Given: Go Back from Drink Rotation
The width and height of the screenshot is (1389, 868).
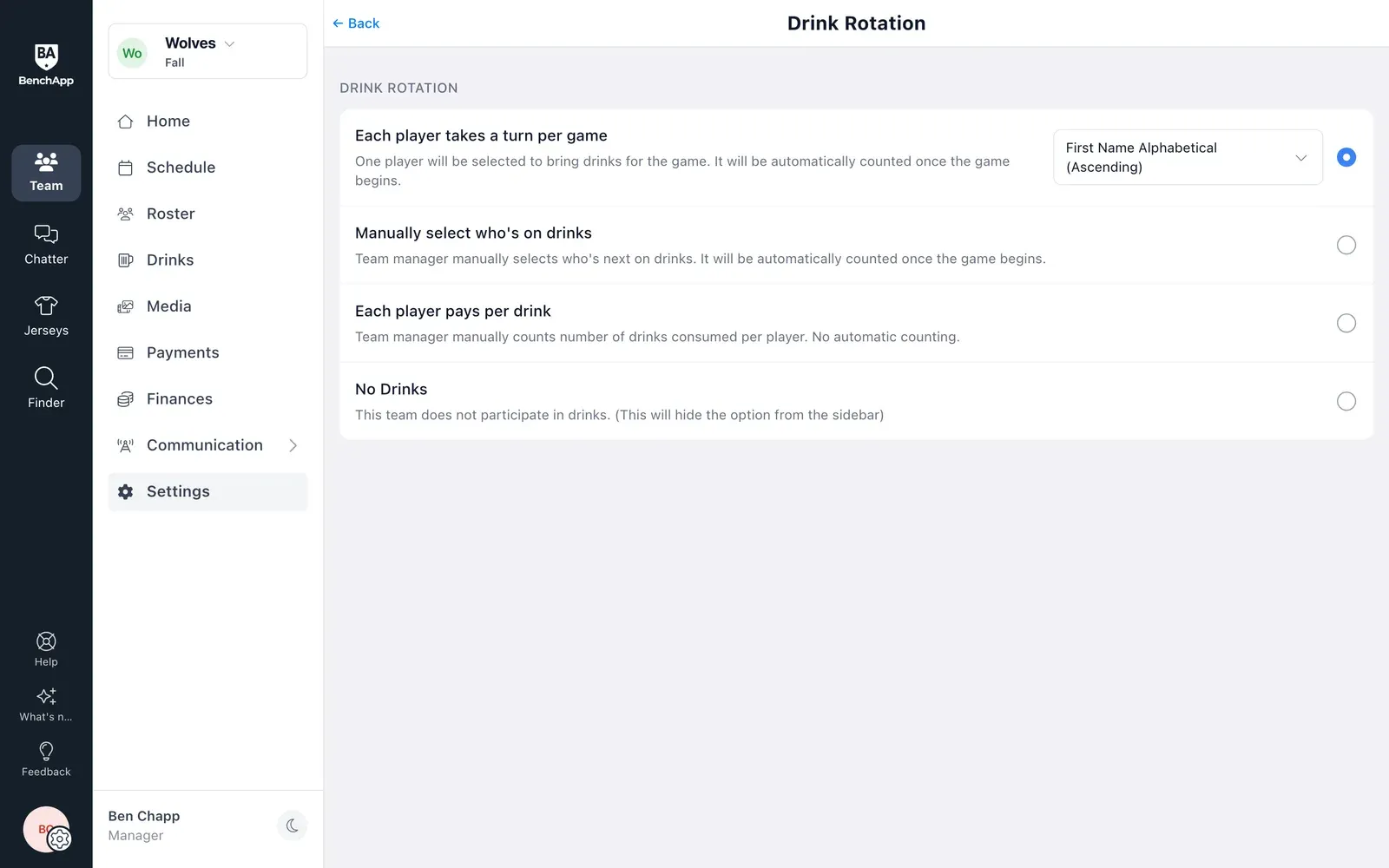Looking at the screenshot, I should click(x=356, y=23).
